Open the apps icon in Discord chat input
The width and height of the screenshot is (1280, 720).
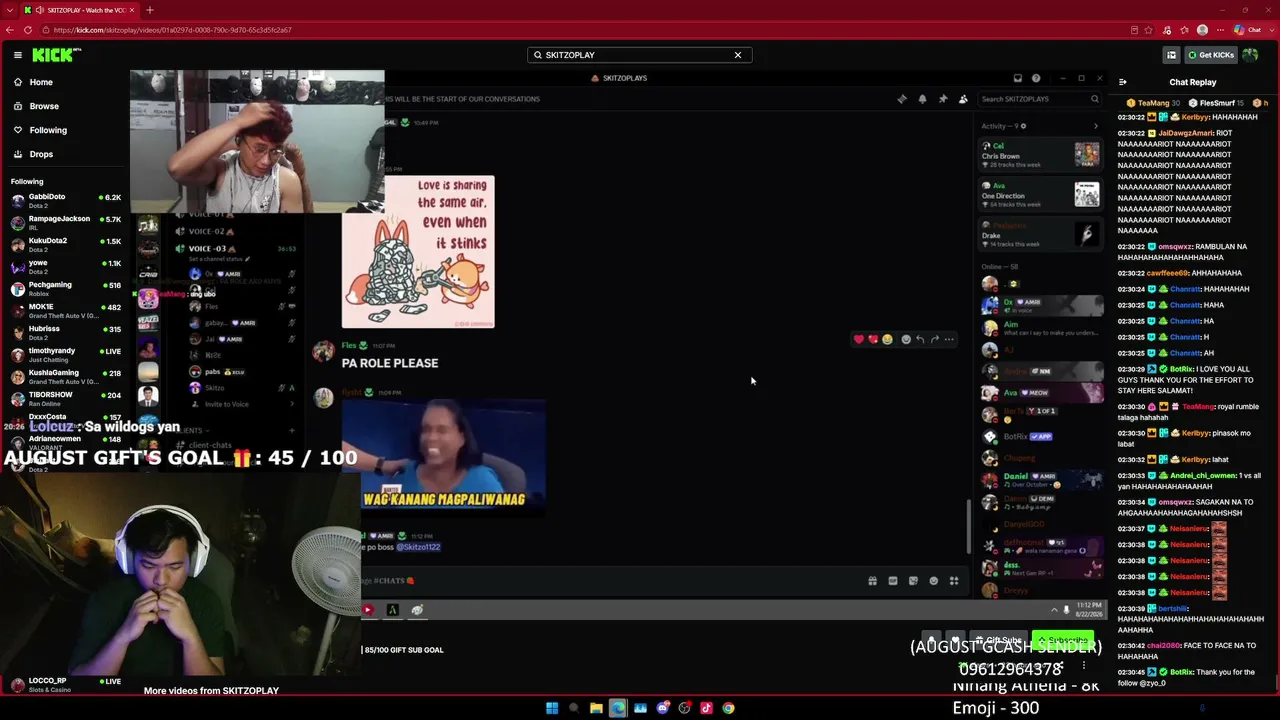[954, 581]
